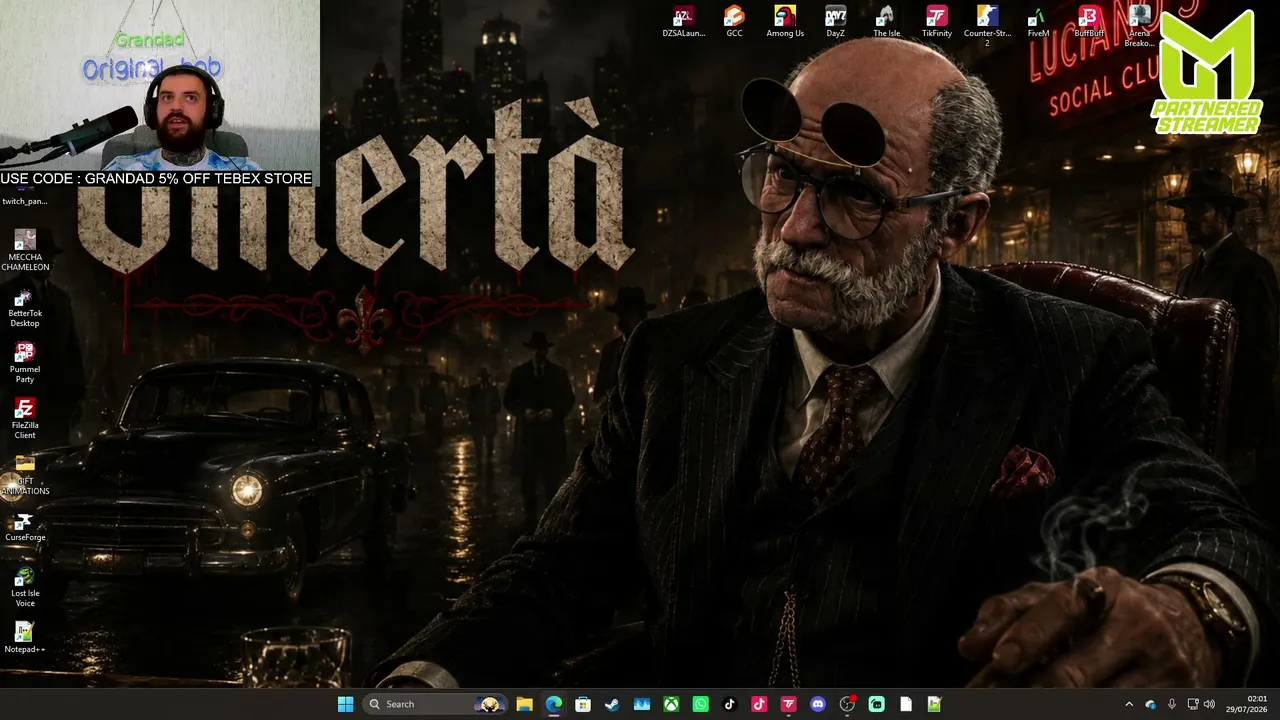This screenshot has width=1280, height=720.
Task: Select the BuffBuff desktop shortcut
Action: [1089, 22]
